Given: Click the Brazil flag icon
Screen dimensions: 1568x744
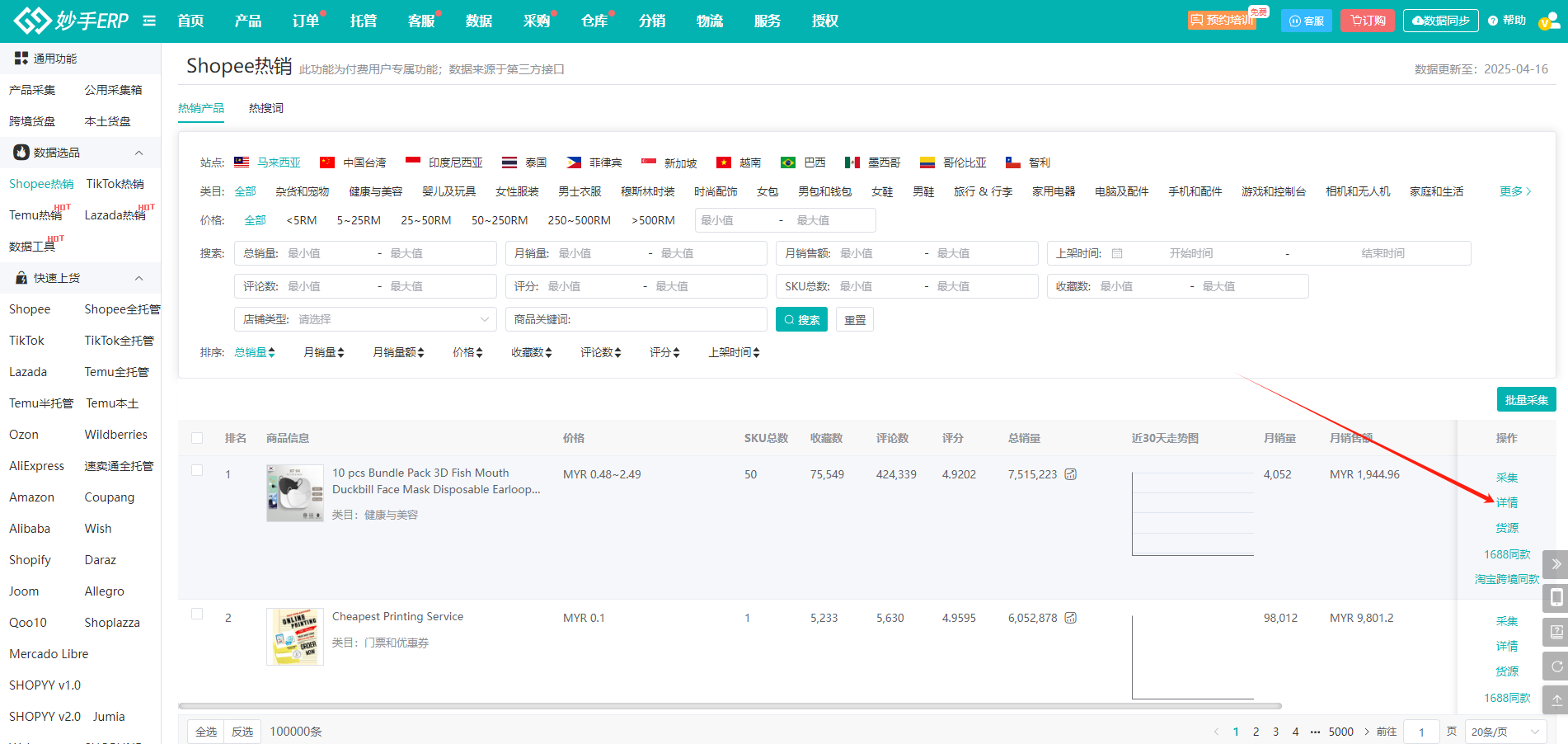Looking at the screenshot, I should tap(788, 162).
